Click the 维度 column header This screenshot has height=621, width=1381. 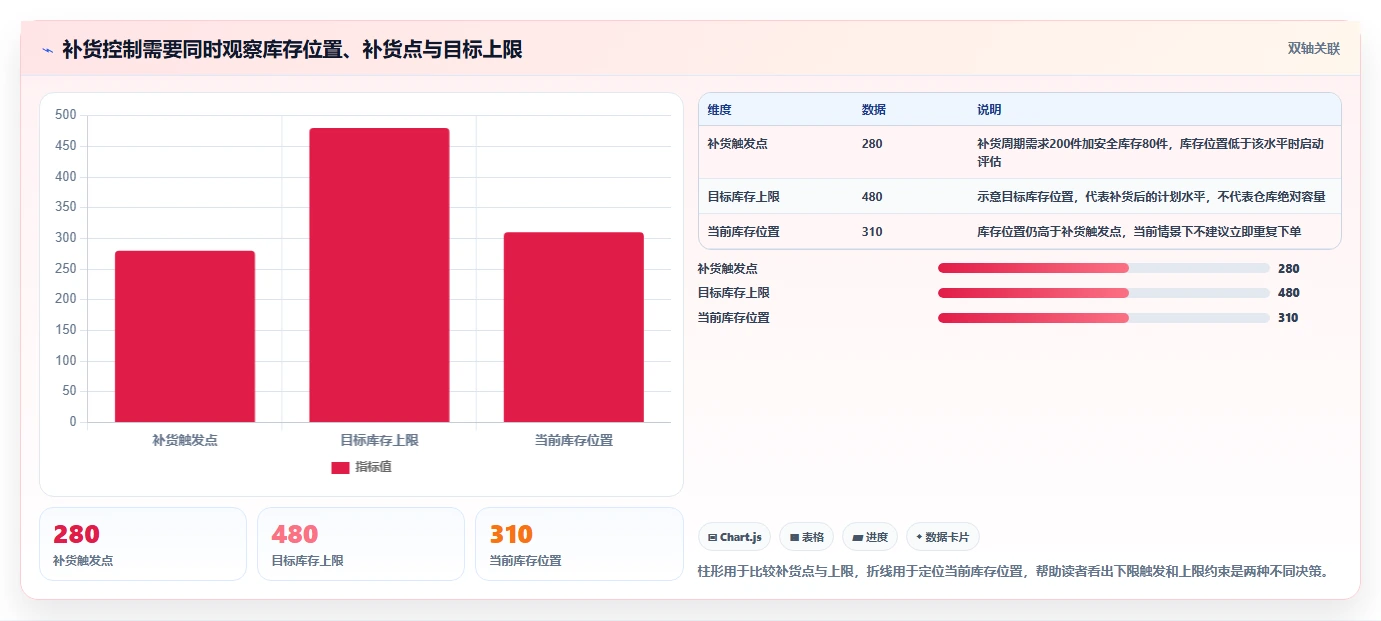[x=719, y=110]
